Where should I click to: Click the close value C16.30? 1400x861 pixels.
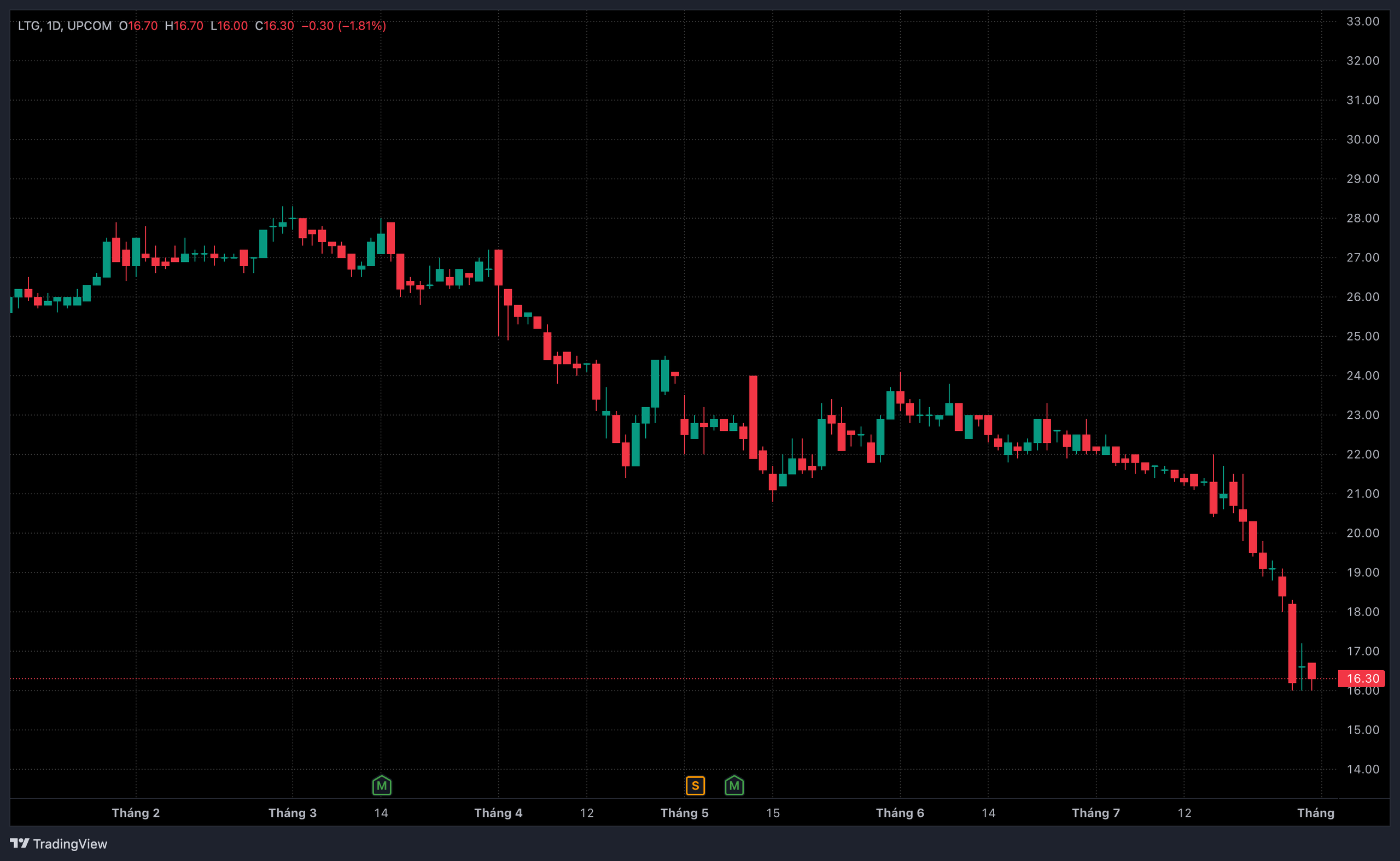tap(275, 26)
